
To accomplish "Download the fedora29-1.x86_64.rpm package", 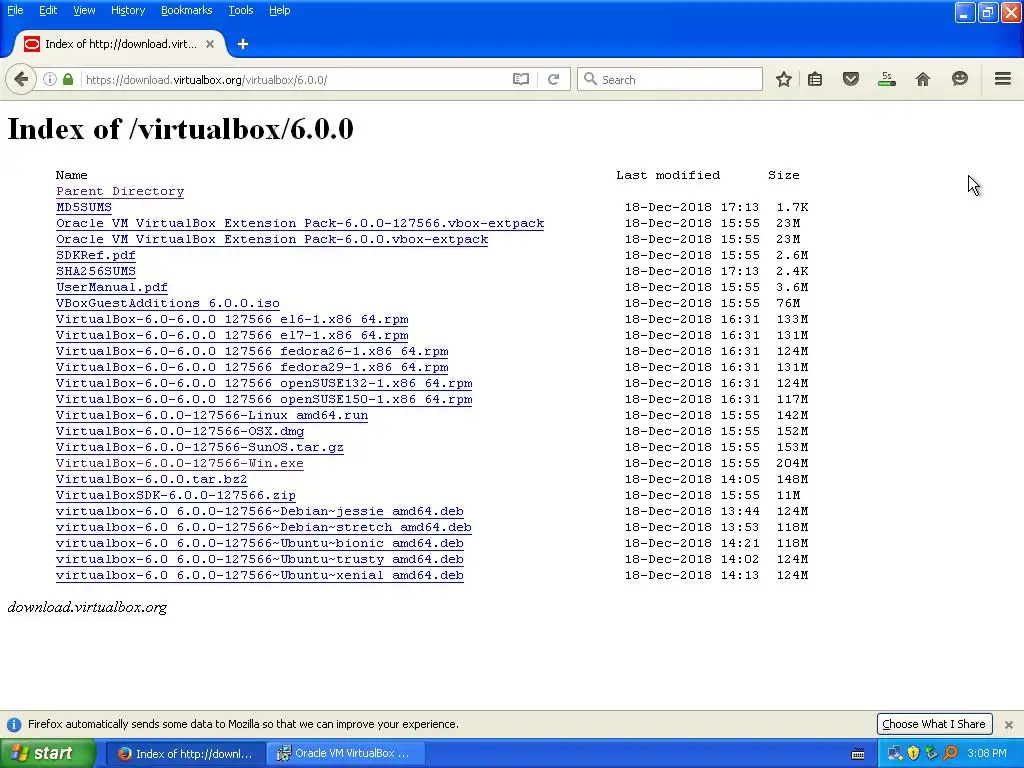I will tap(252, 367).
